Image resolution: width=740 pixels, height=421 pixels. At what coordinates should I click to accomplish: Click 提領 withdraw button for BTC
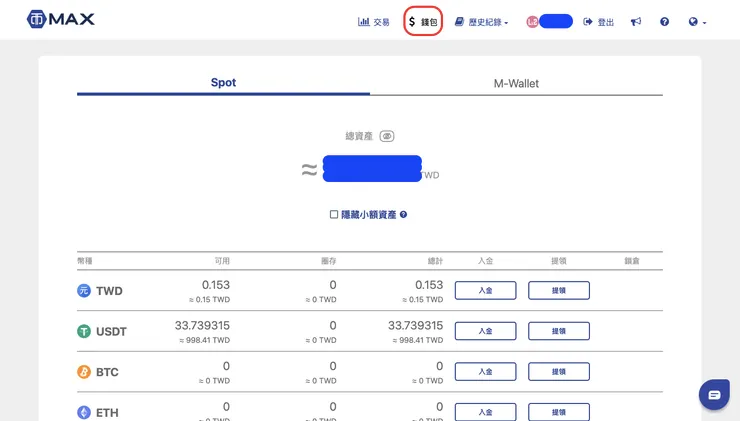559,371
